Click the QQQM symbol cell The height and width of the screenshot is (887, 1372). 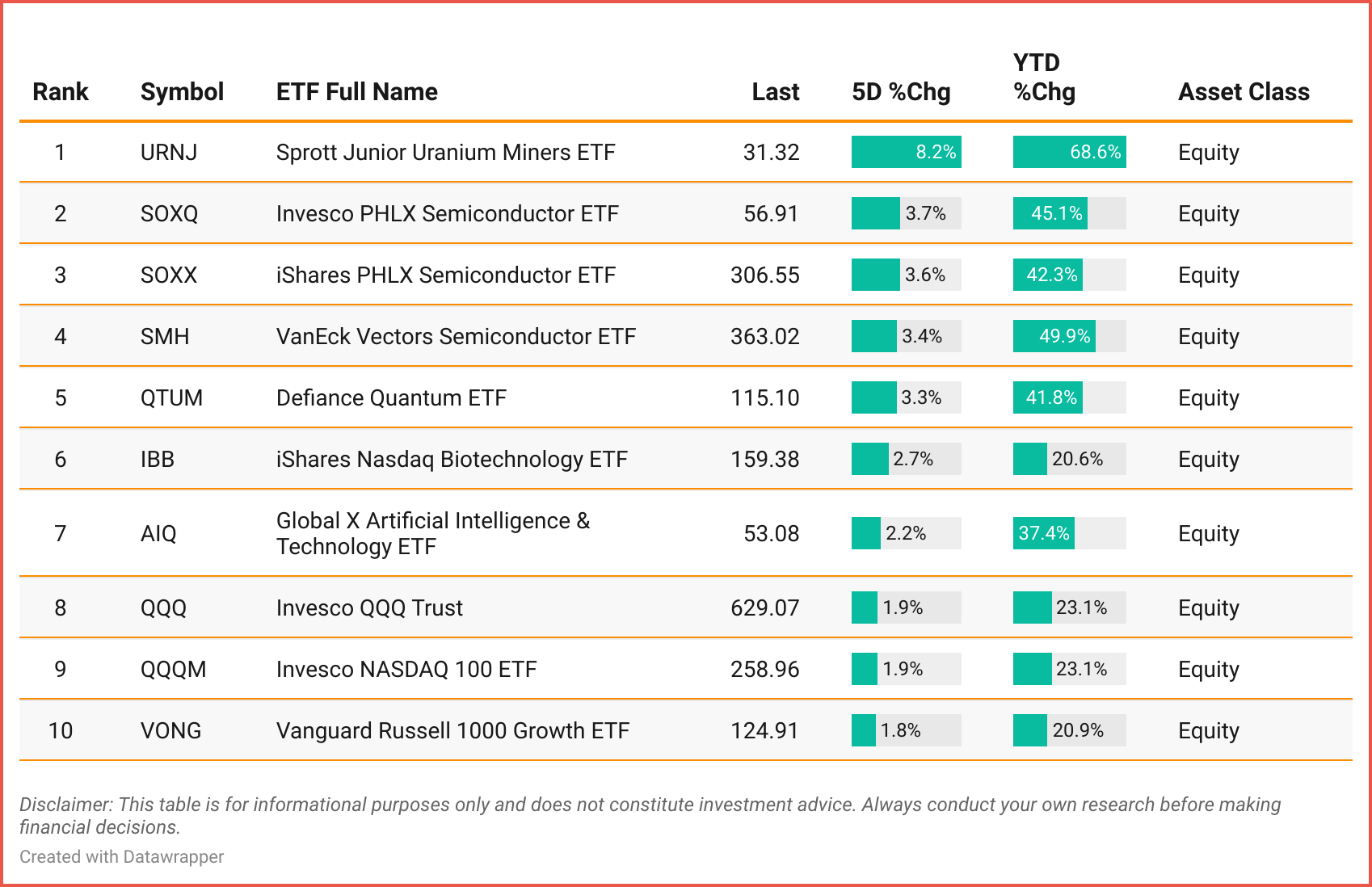[x=173, y=670]
